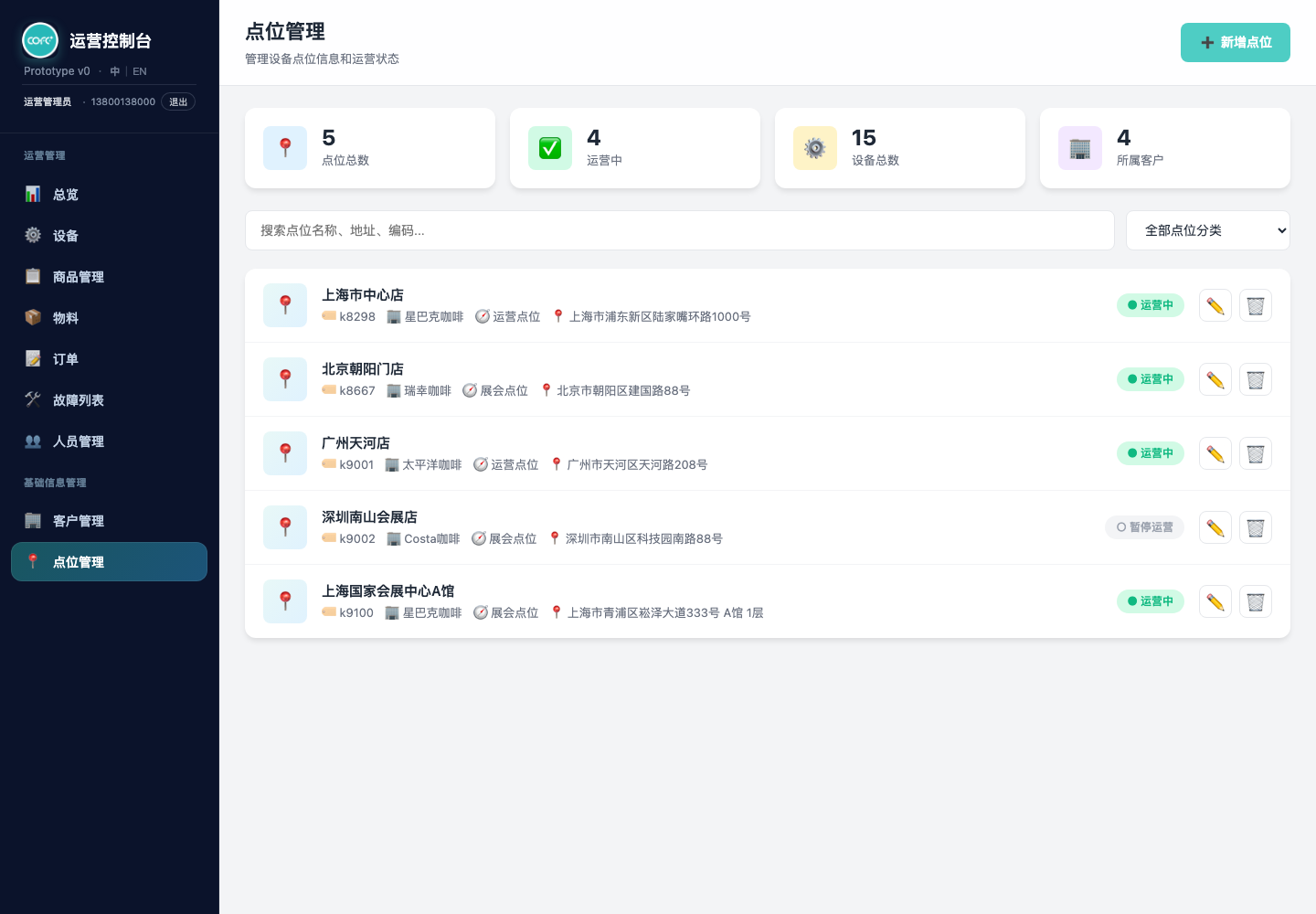Click the customer Costa咖啡
The width and height of the screenshot is (1316, 914).
pyautogui.click(x=432, y=539)
